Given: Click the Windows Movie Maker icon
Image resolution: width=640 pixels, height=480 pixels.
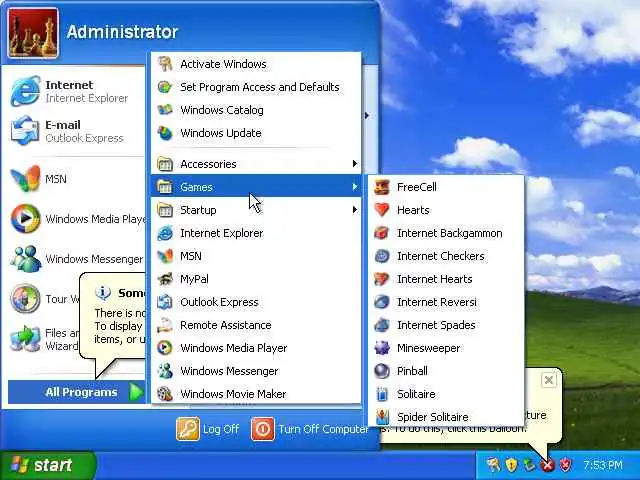Looking at the screenshot, I should pos(165,394).
